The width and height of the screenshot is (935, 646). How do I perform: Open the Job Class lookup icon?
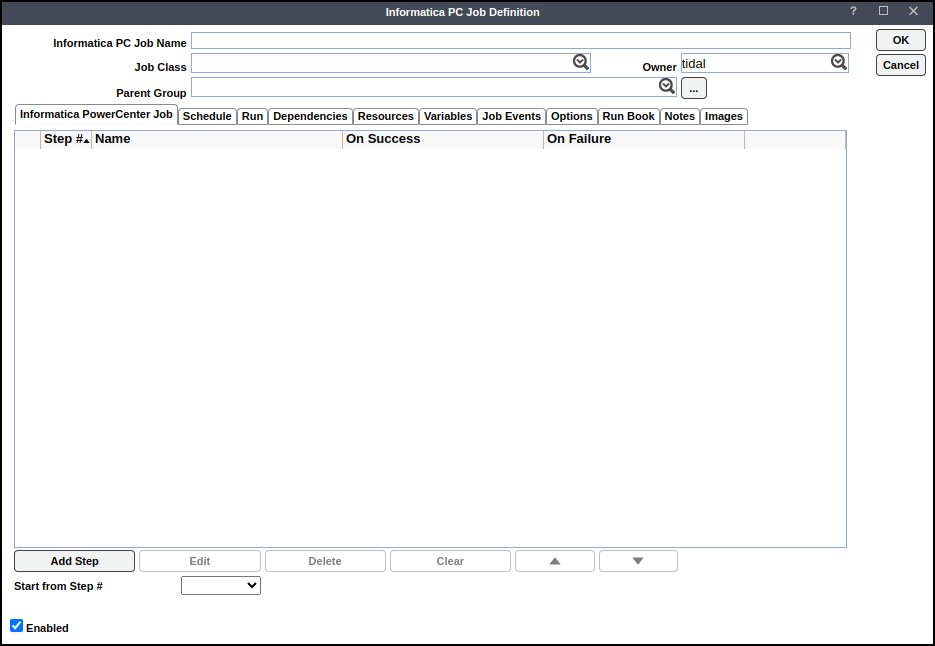point(581,62)
